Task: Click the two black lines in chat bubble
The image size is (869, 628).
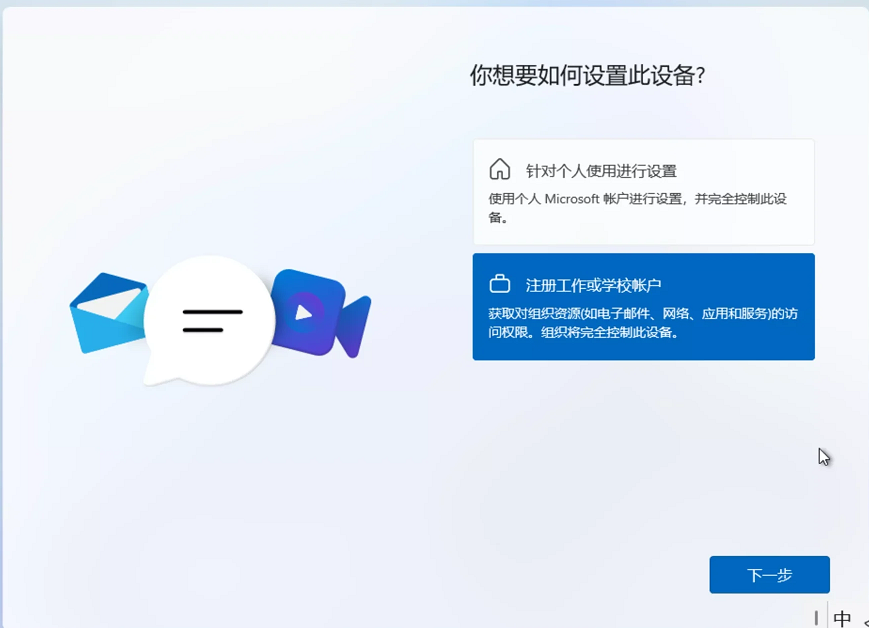Action: 212,320
